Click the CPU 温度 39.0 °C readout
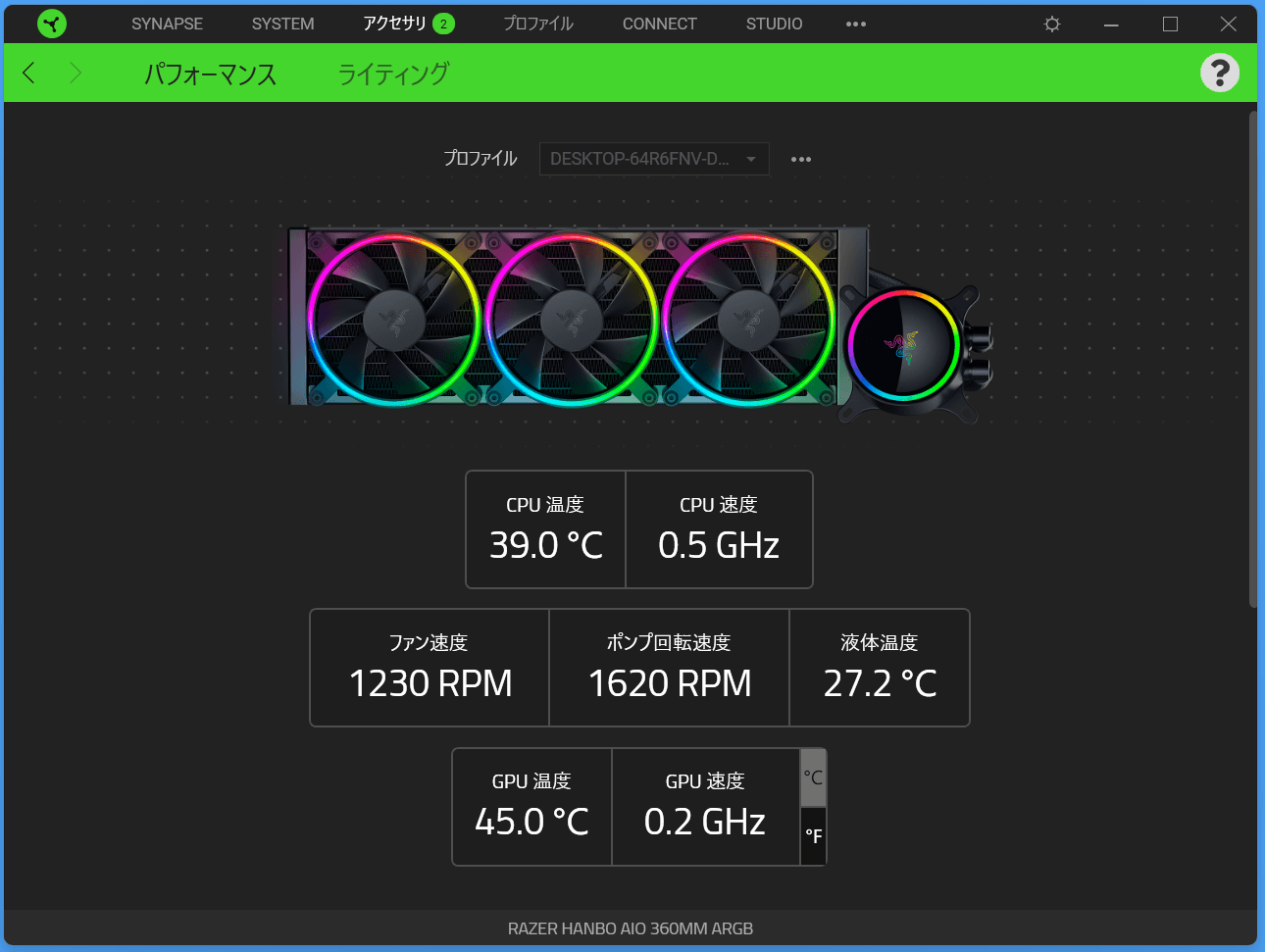The height and width of the screenshot is (952, 1265). tap(545, 529)
